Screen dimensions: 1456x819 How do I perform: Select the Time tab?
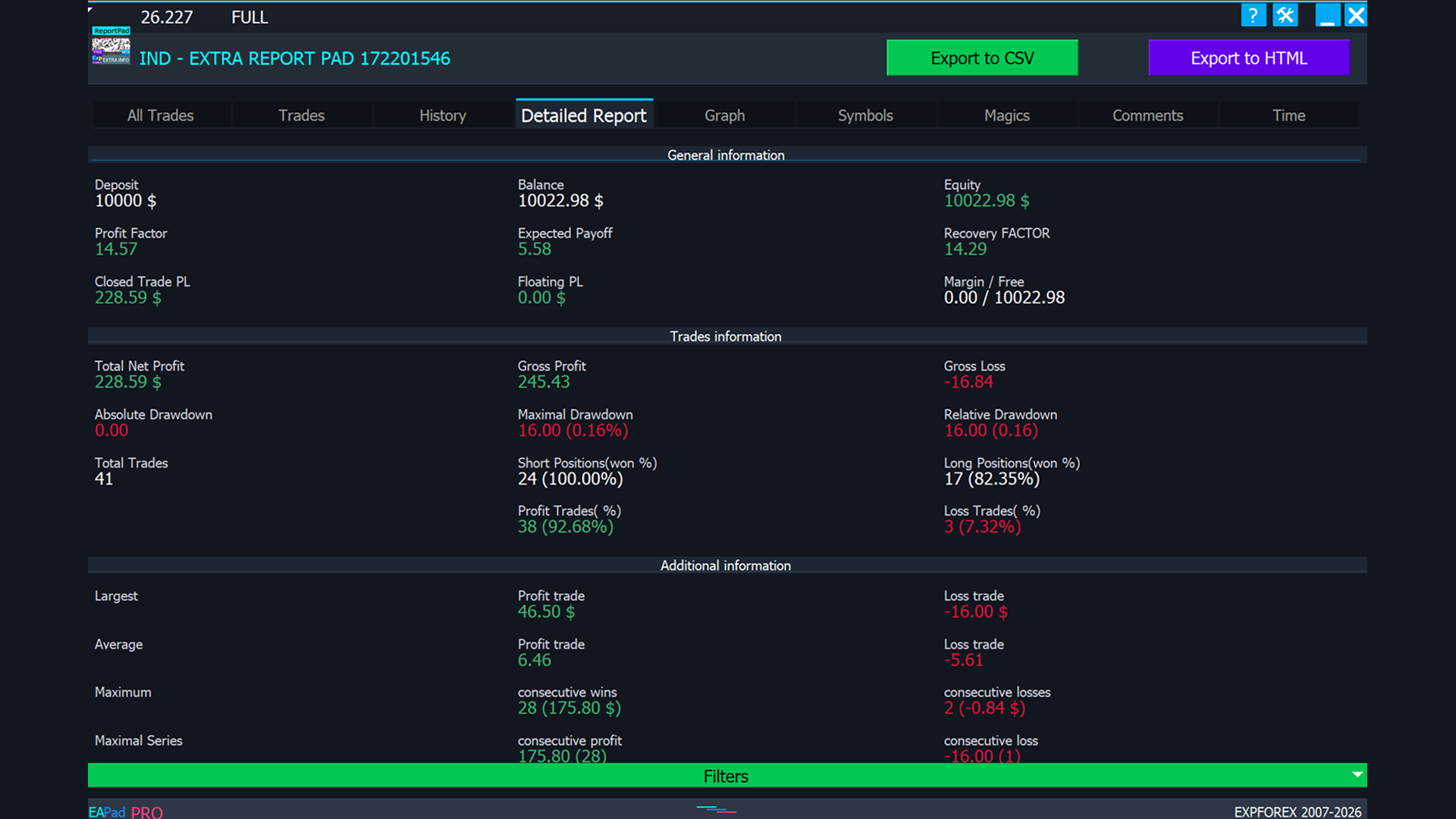(1288, 115)
